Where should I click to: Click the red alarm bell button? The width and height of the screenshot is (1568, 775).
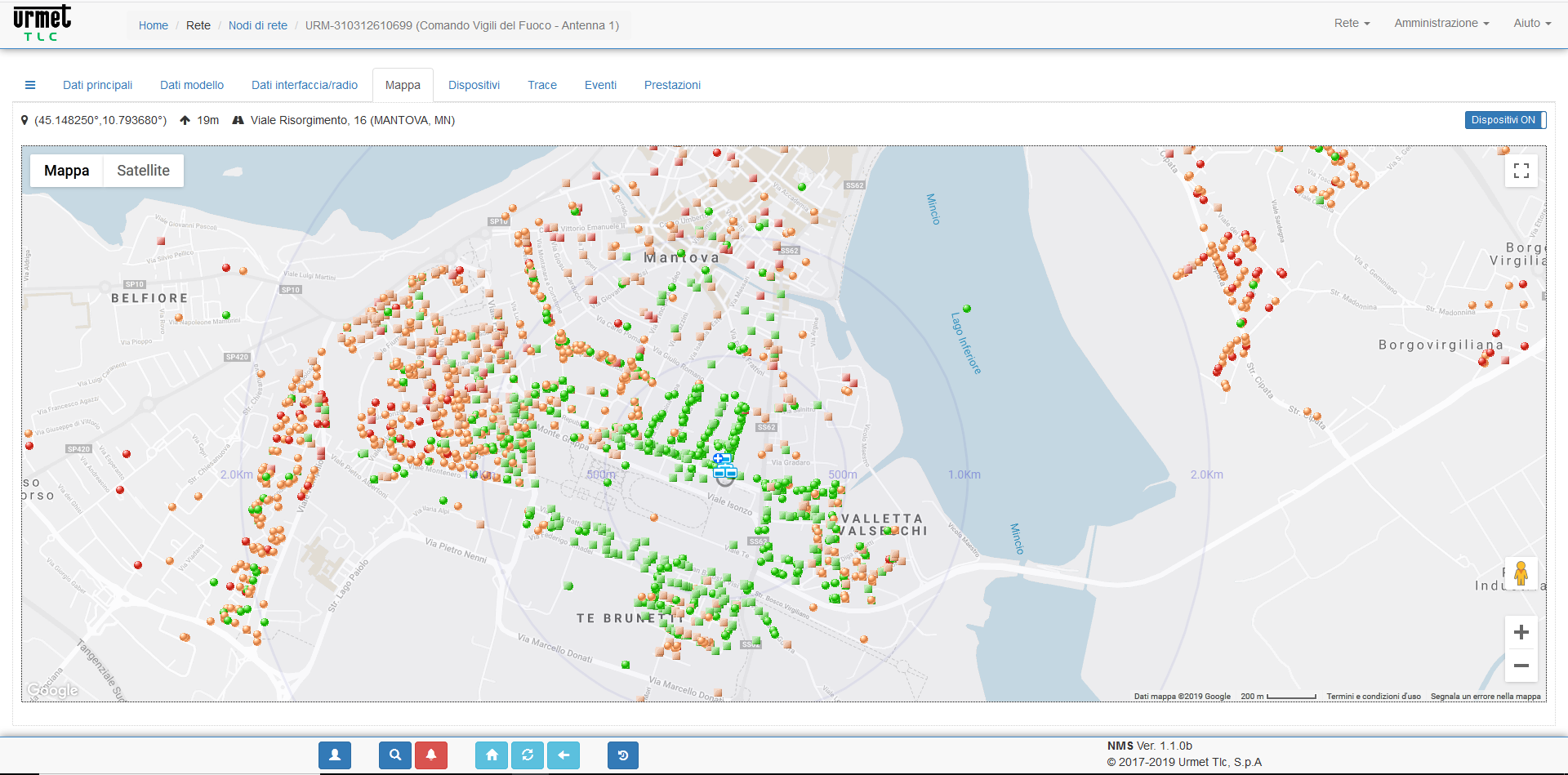coord(431,755)
